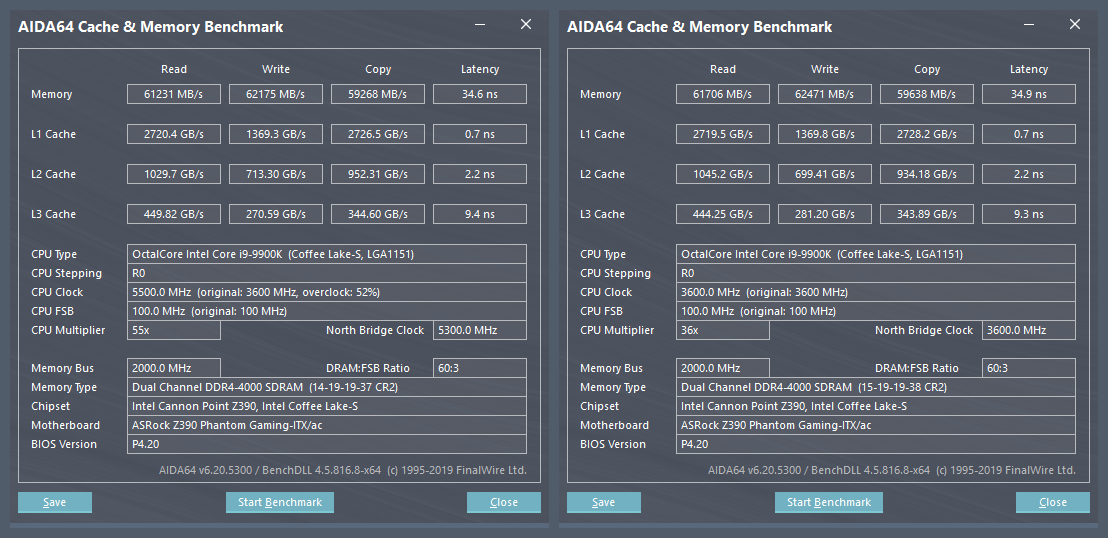Click the bottom Close button of the overclocked 52% window
The image size is (1108, 538).
coord(504,502)
